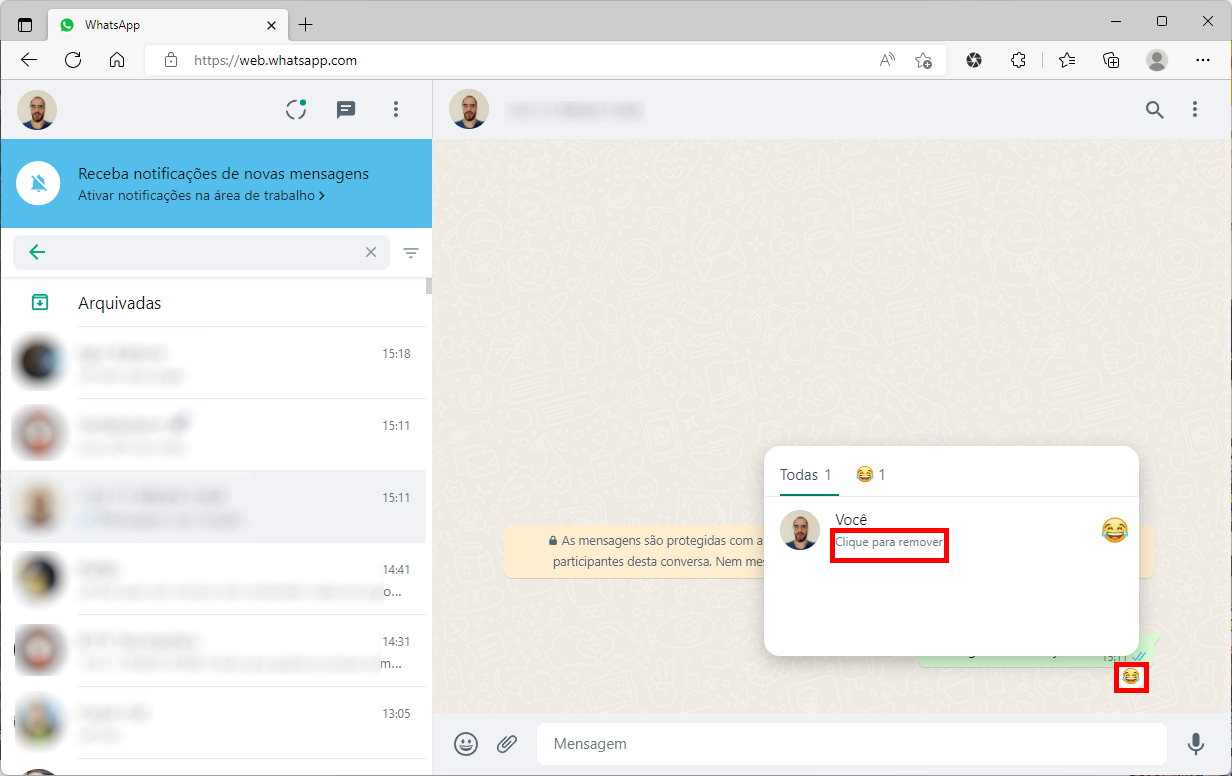Start a new chat via message icon
Viewport: 1232px width, 776px height.
tap(346, 110)
